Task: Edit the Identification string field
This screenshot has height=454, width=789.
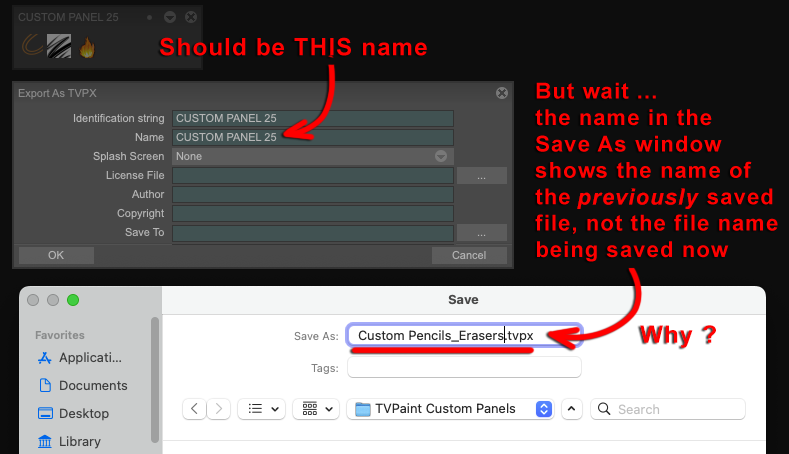Action: pos(312,118)
